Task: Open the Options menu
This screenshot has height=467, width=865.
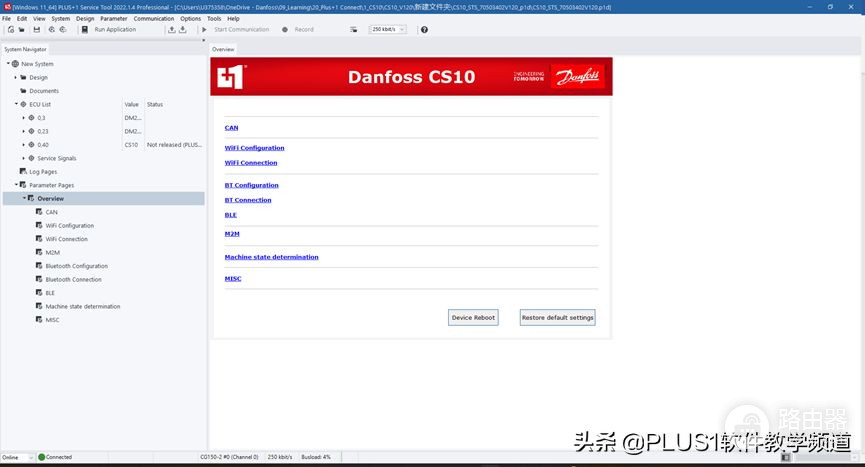Action: point(190,18)
